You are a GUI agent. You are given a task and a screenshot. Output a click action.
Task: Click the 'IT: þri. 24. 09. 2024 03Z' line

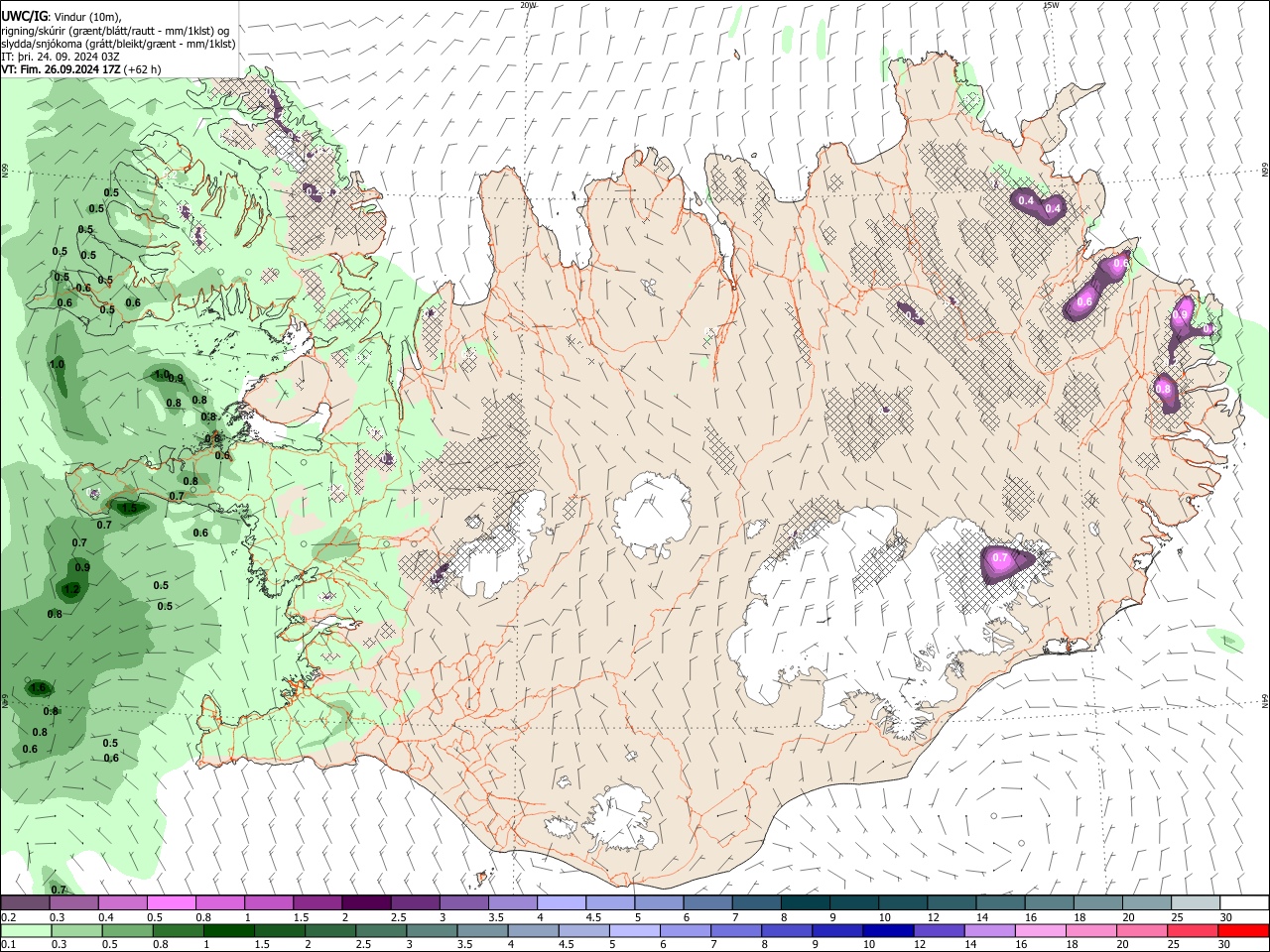(x=61, y=57)
